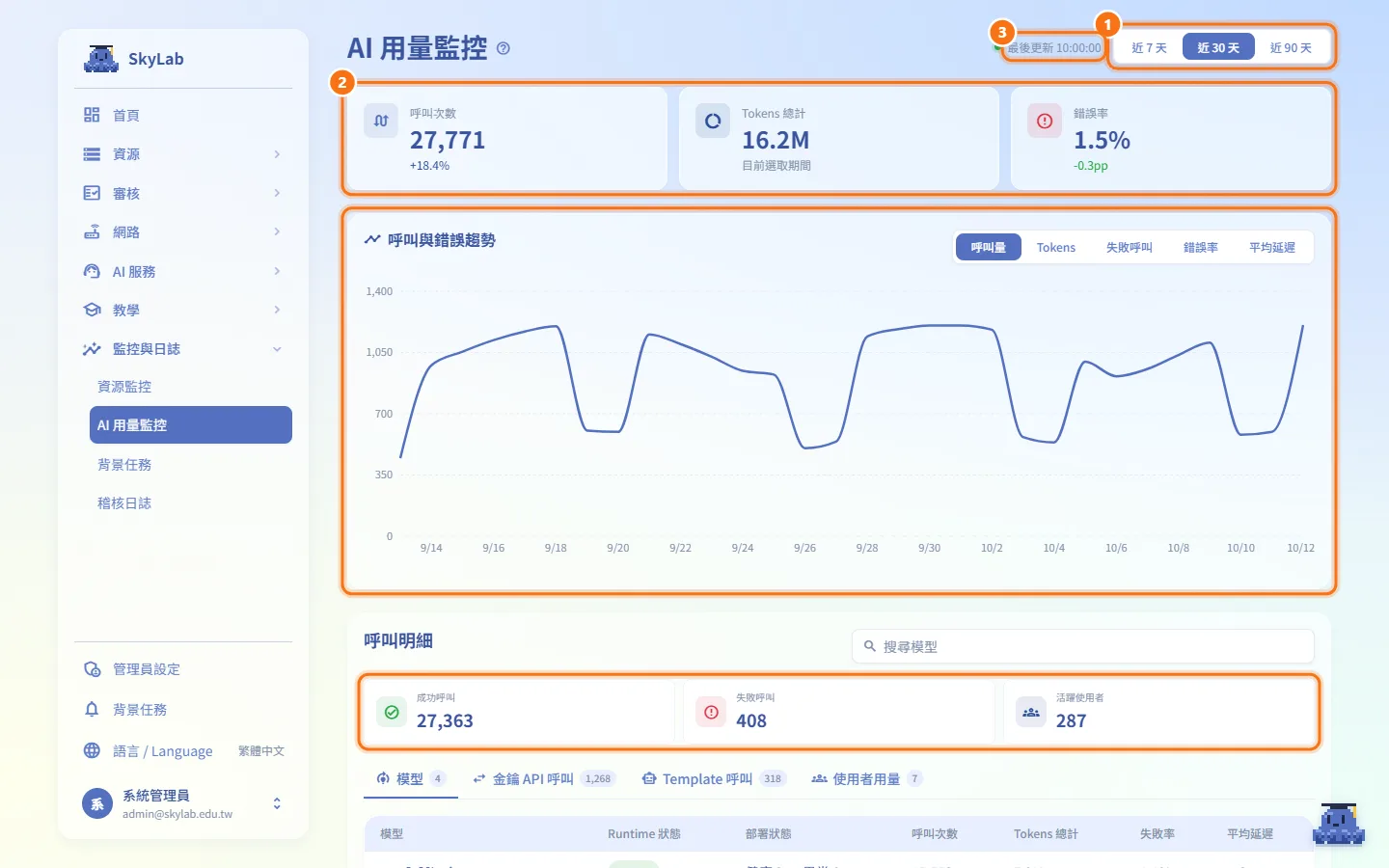Click the 管理員設定 shield icon
The image size is (1389, 868).
92,669
